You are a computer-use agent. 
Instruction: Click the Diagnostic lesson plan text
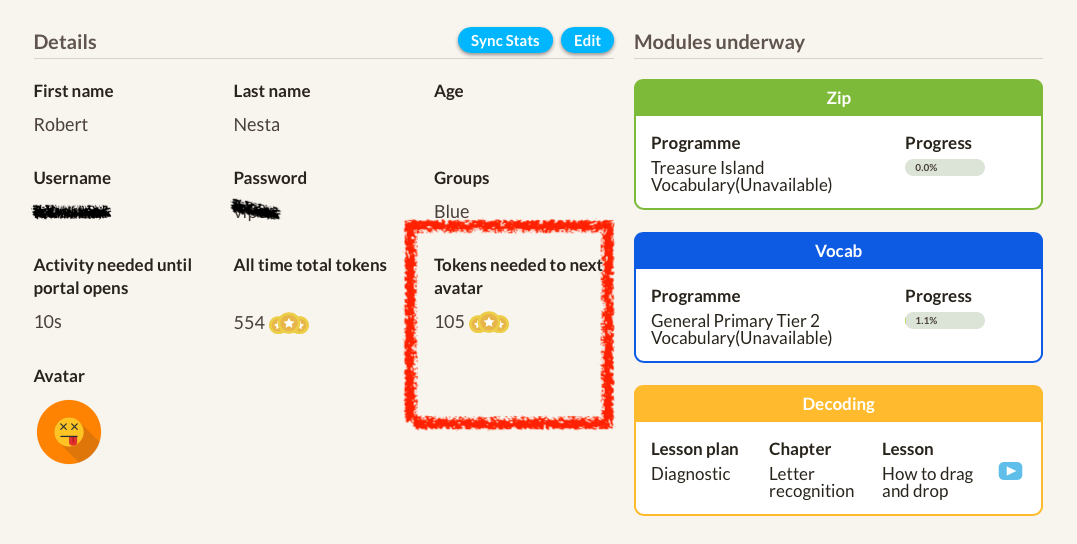tap(691, 474)
